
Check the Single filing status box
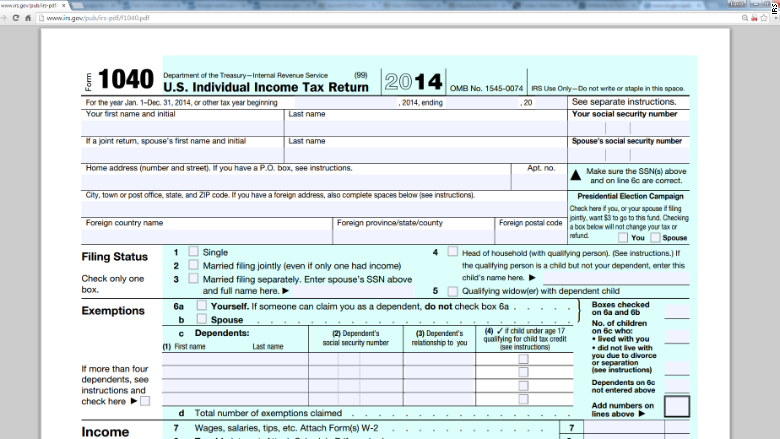[x=194, y=252]
